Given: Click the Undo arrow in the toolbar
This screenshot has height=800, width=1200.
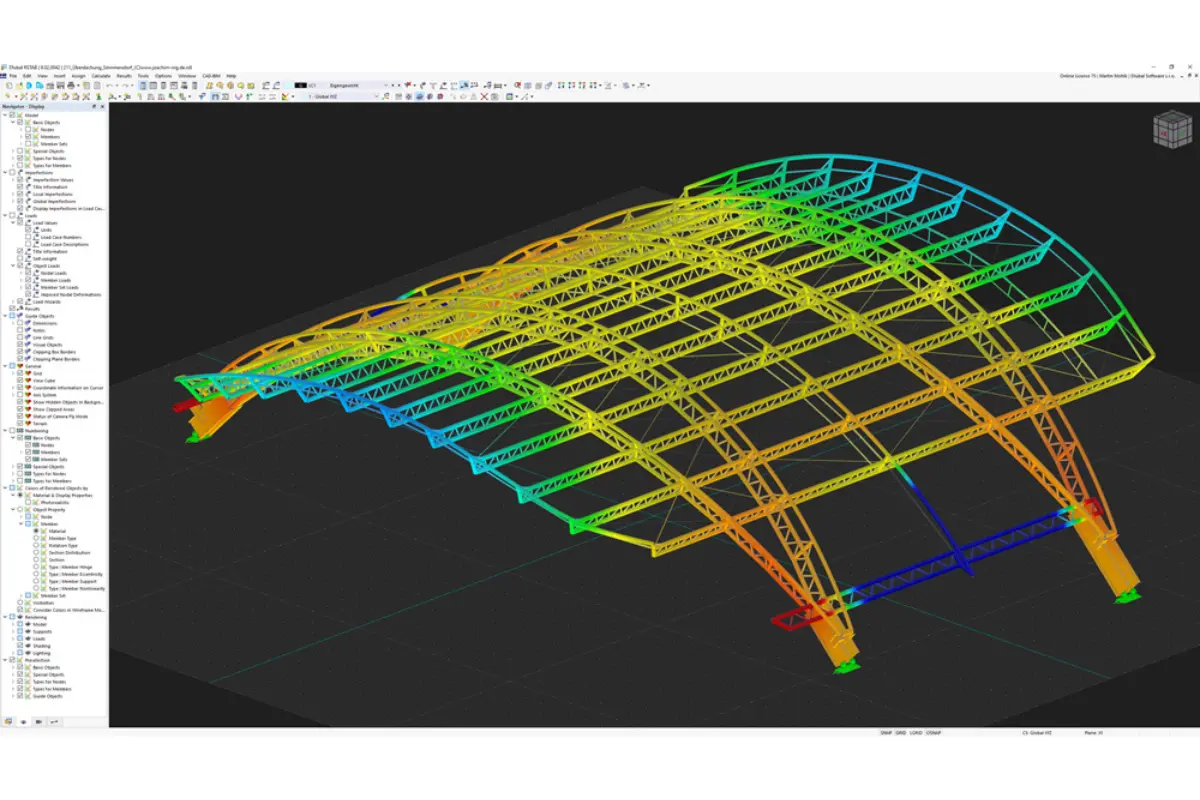Looking at the screenshot, I should click(x=108, y=86).
